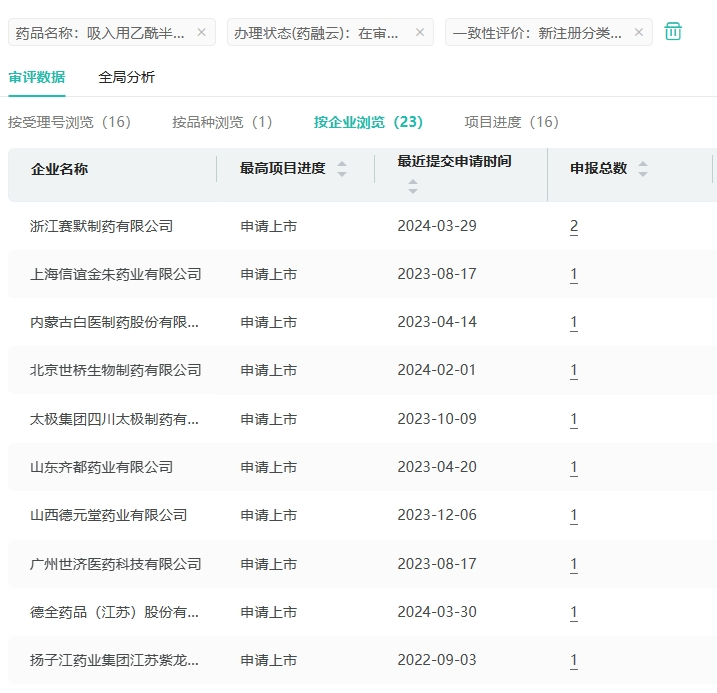Open 项目进度 (16) view
Viewport: 717px width, 693px height.
[511, 122]
